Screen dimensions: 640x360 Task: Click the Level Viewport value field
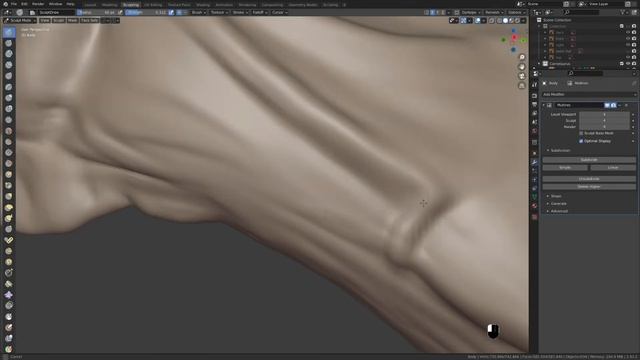(604, 115)
